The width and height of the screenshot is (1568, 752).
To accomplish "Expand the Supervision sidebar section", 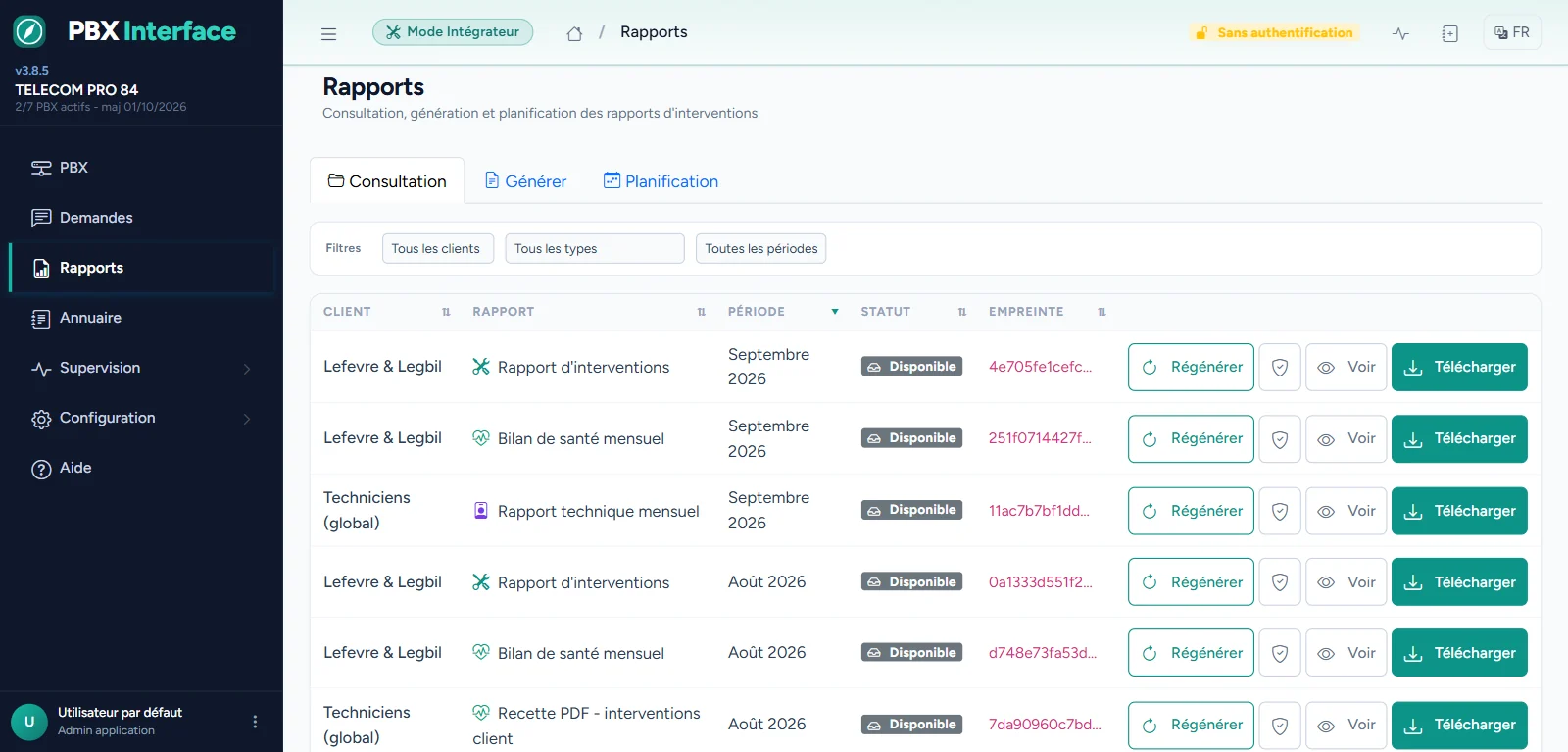I will pos(142,368).
